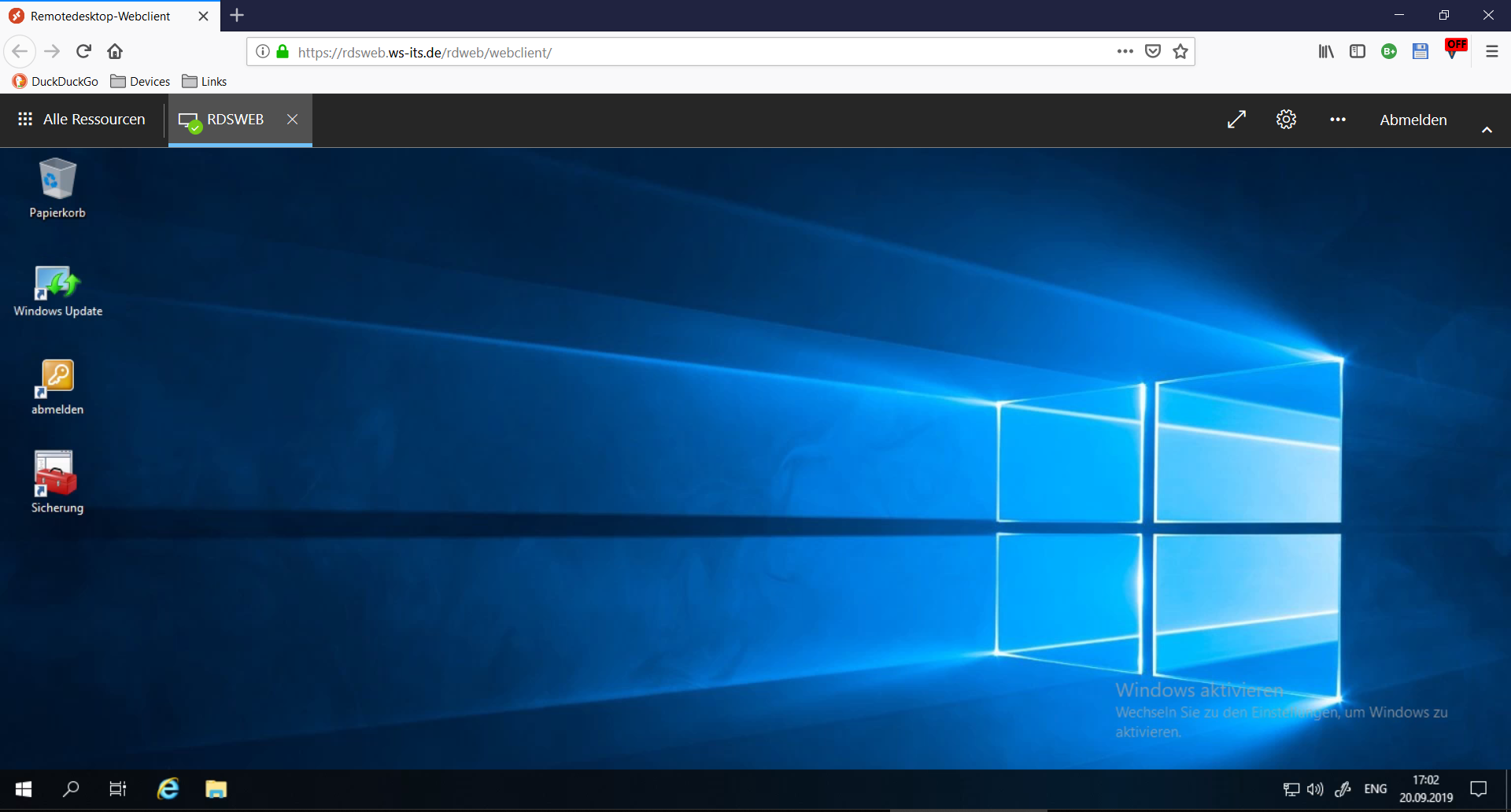View the secure connection padlock details
The width and height of the screenshot is (1511, 812).
pos(283,51)
